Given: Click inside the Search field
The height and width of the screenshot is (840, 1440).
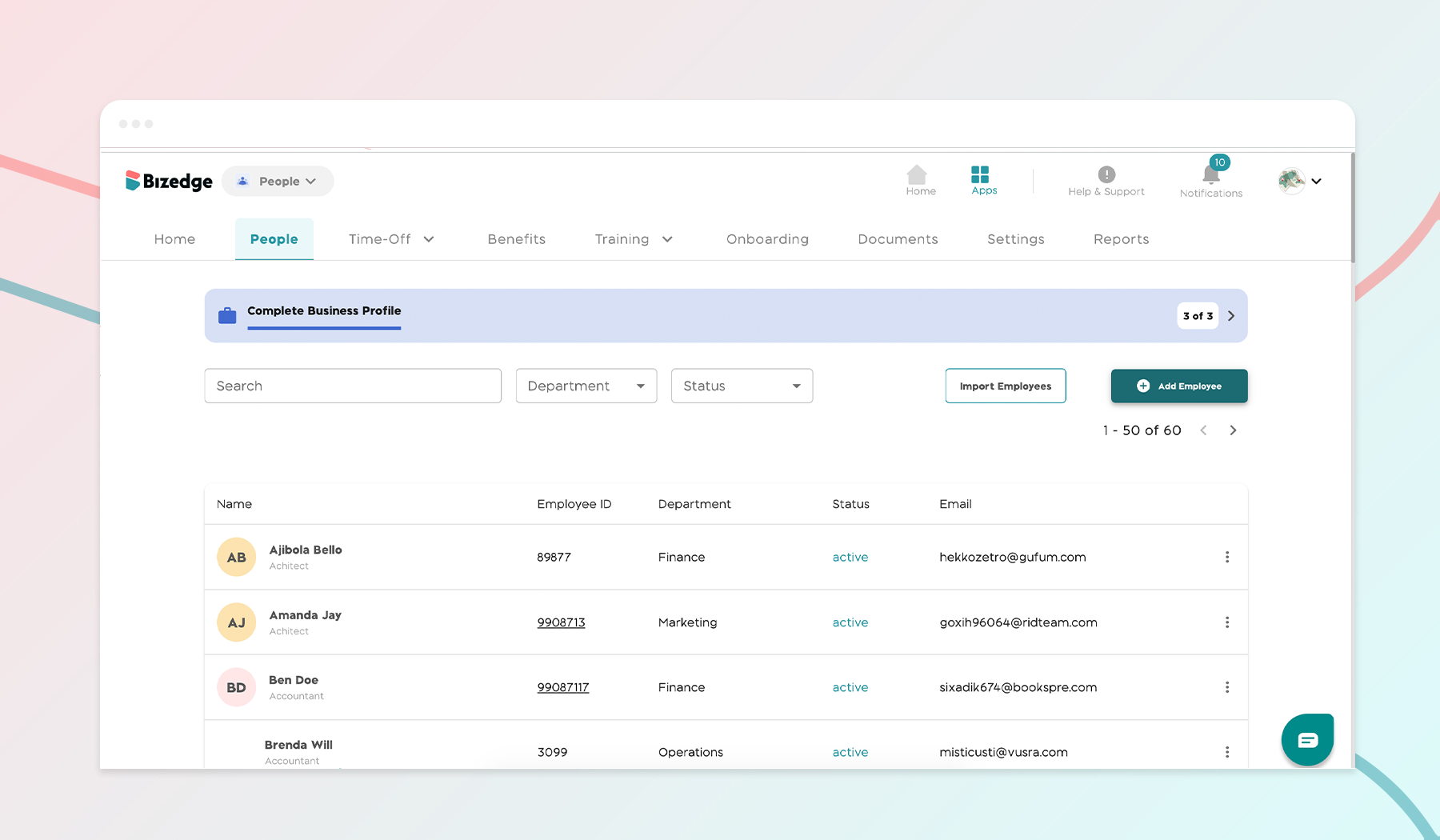Looking at the screenshot, I should point(352,386).
